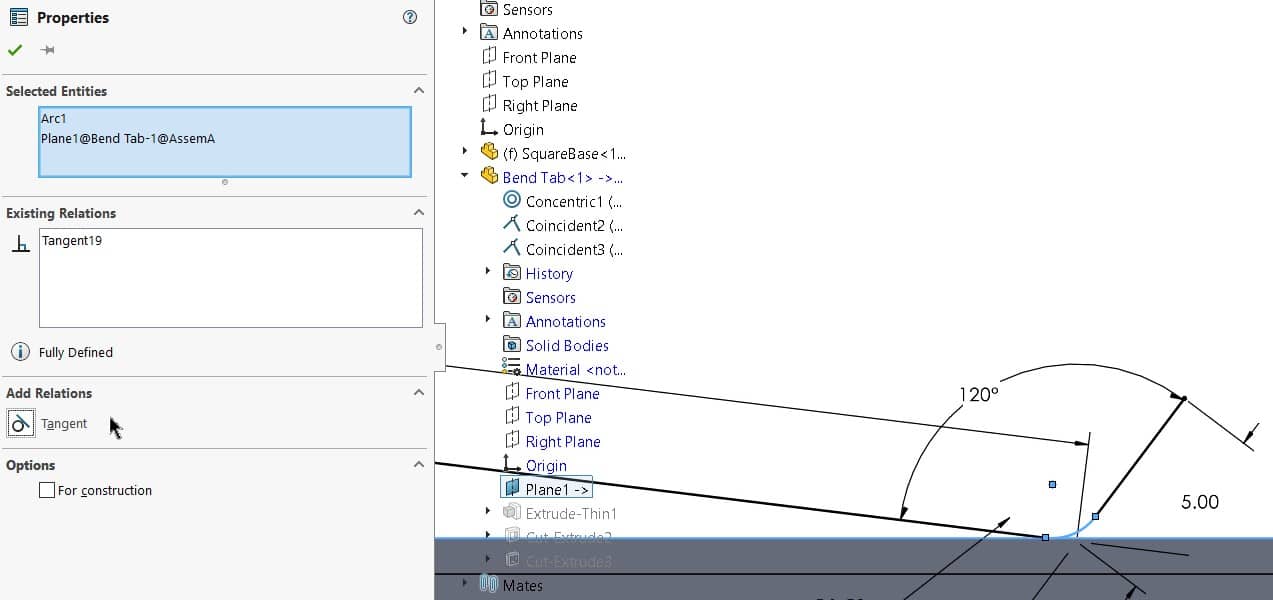
Task: Click the Material <not specified> icon
Action: [x=511, y=369]
